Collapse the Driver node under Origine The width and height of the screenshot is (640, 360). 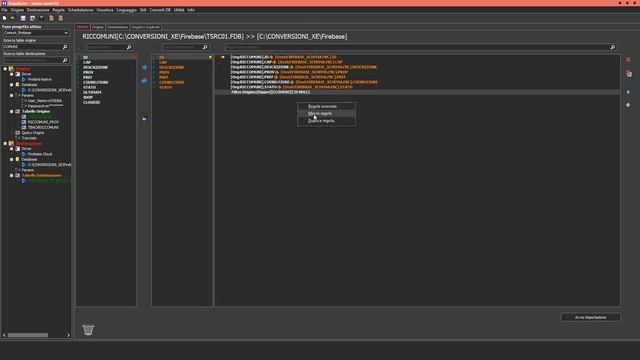tap(12, 74)
